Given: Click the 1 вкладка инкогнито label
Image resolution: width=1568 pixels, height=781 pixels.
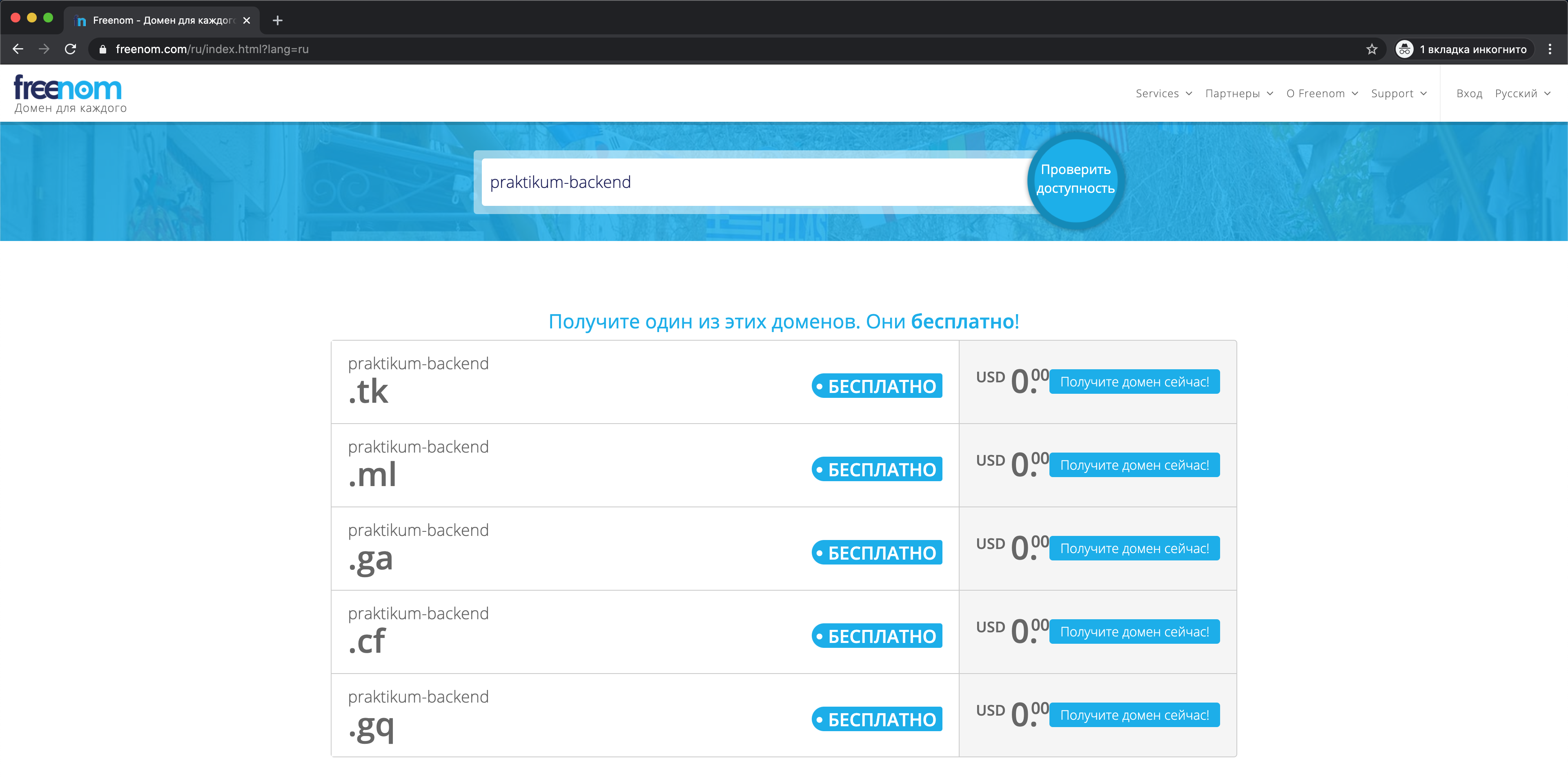Looking at the screenshot, I should click(x=1473, y=50).
